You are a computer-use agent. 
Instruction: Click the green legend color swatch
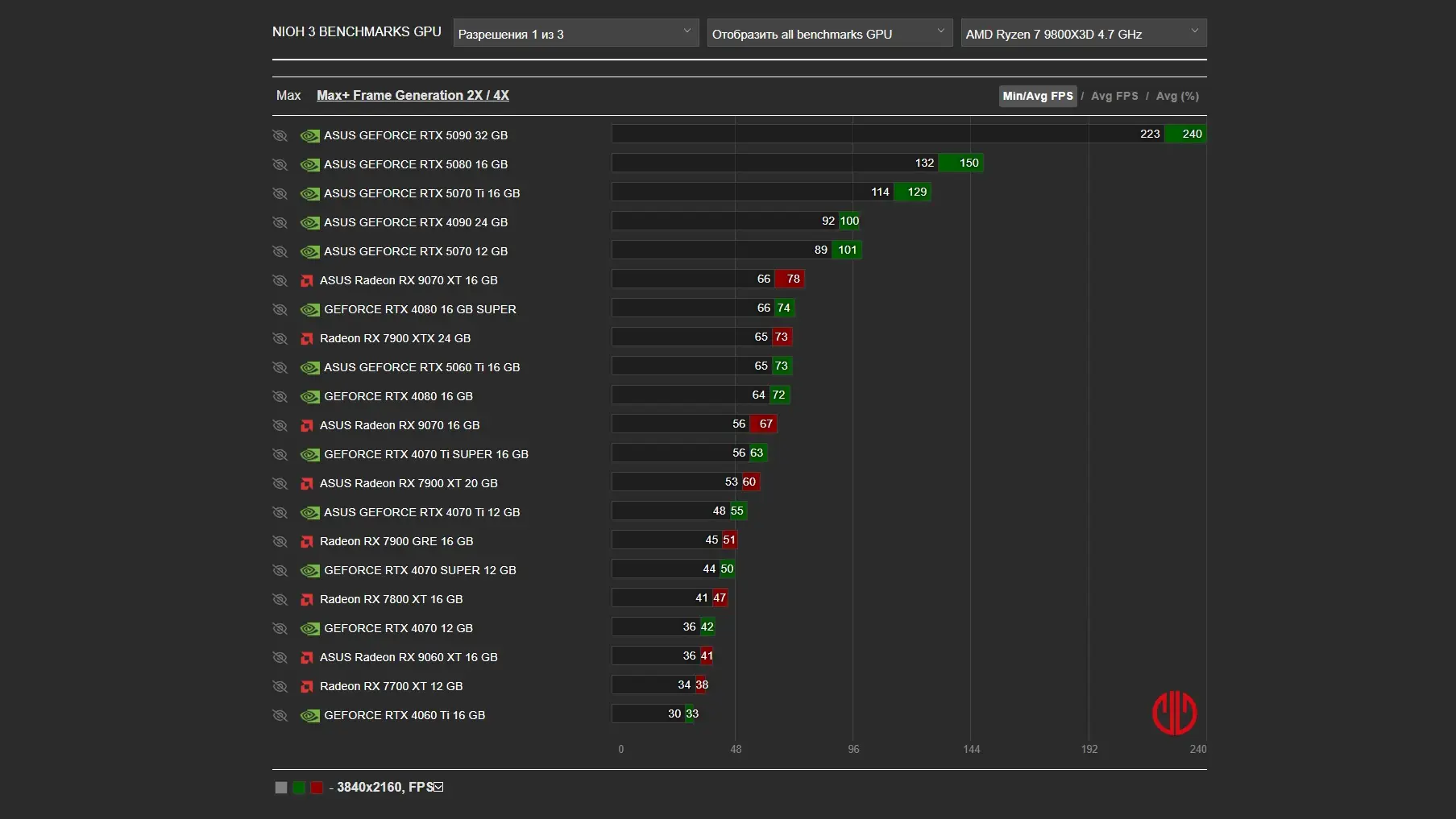[299, 788]
